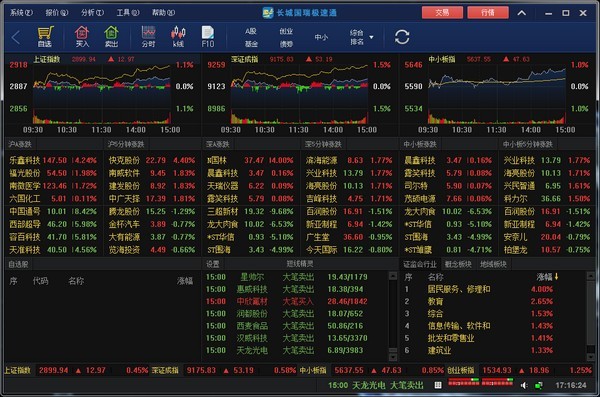This screenshot has width=600, height=397.
Task: Open the F10 company info icon
Action: (x=207, y=37)
